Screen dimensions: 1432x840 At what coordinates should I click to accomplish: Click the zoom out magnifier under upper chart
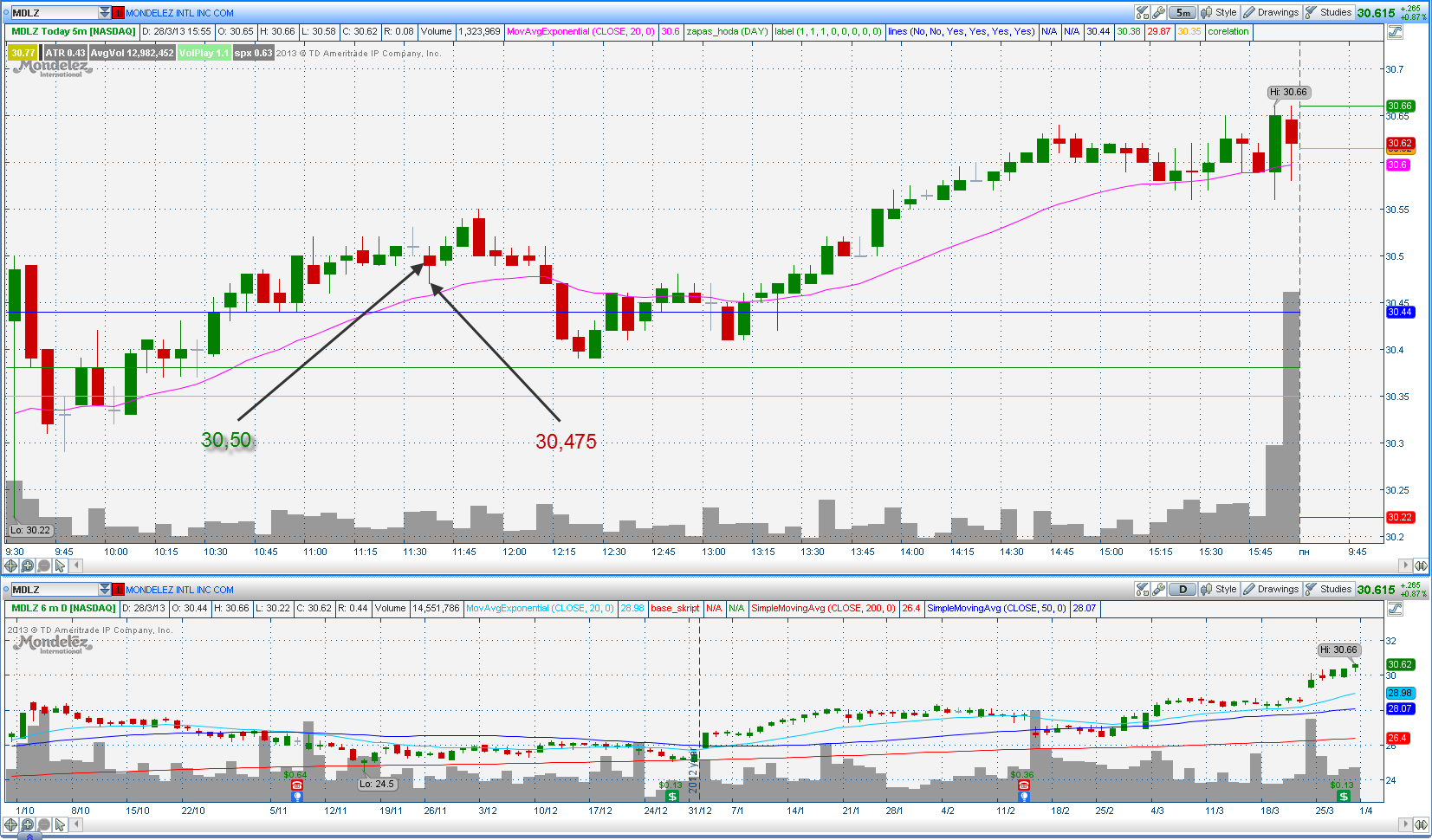click(43, 565)
